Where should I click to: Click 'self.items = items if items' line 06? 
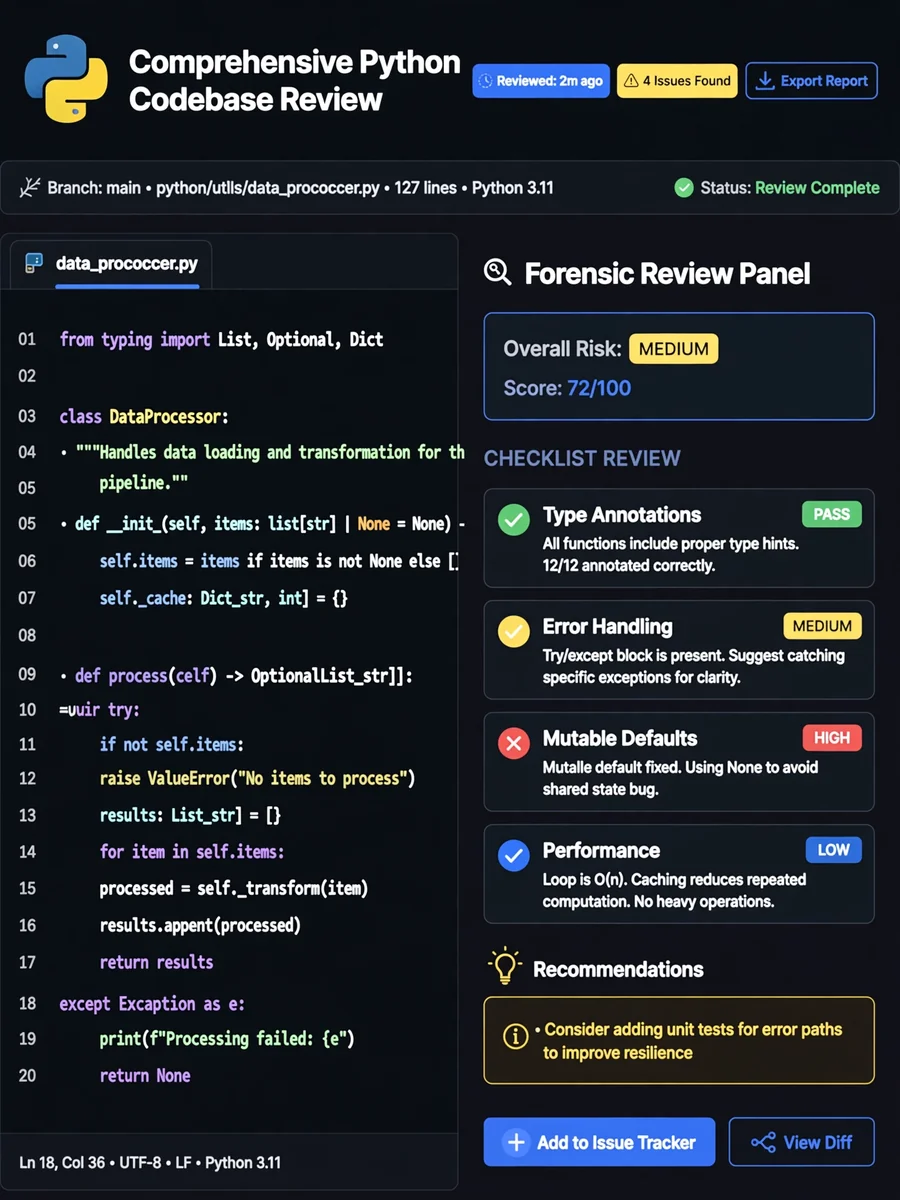279,561
